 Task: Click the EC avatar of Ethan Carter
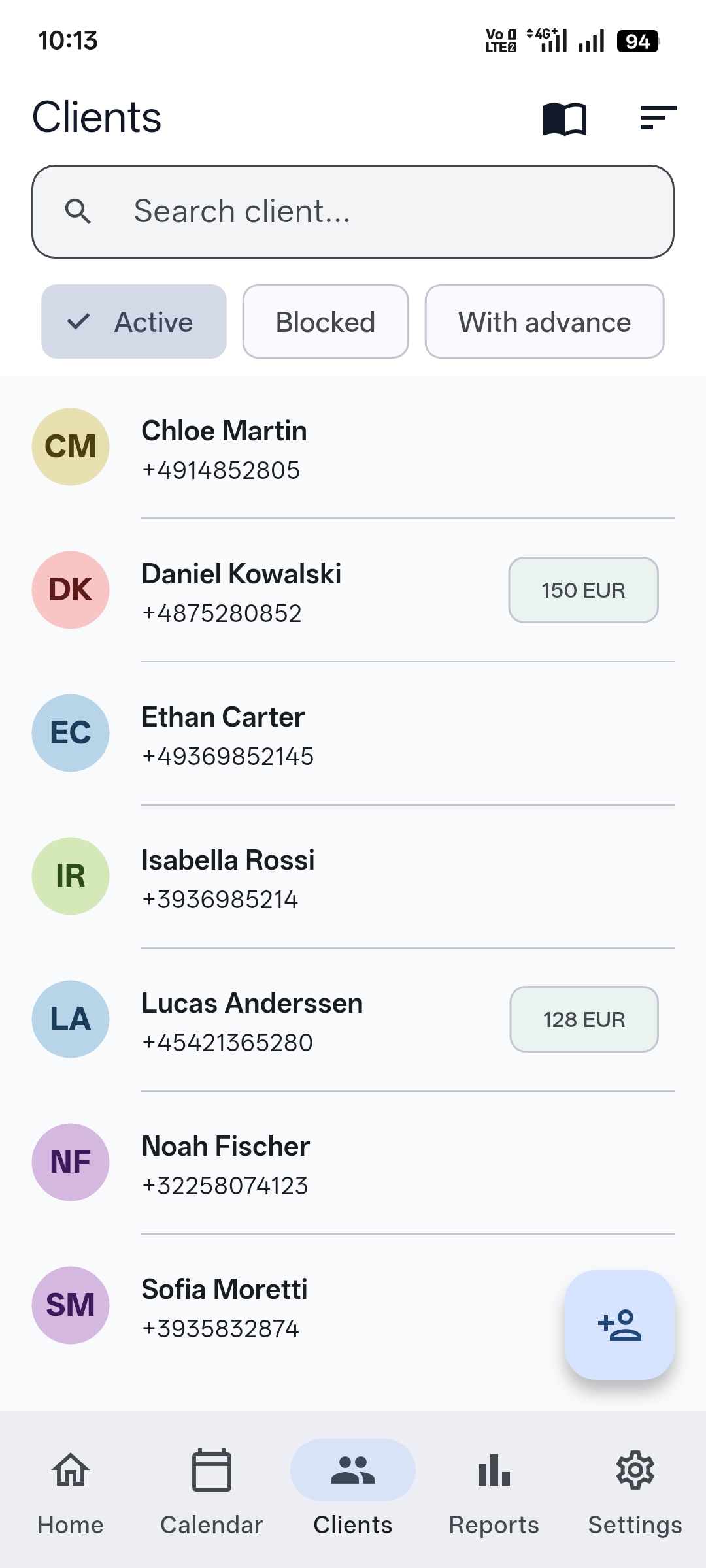point(71,733)
